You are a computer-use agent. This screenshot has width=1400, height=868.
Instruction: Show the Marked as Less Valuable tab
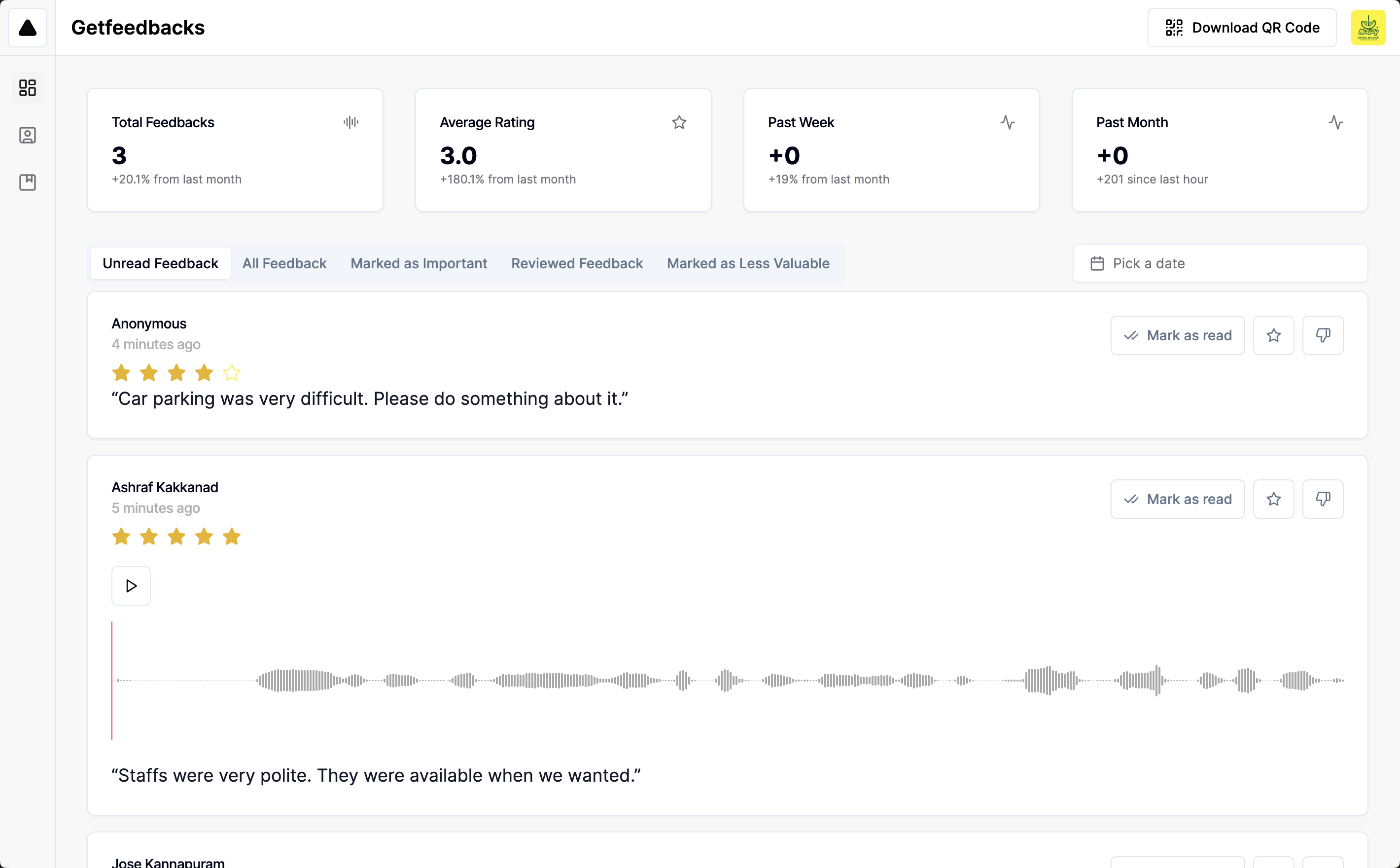tap(748, 263)
